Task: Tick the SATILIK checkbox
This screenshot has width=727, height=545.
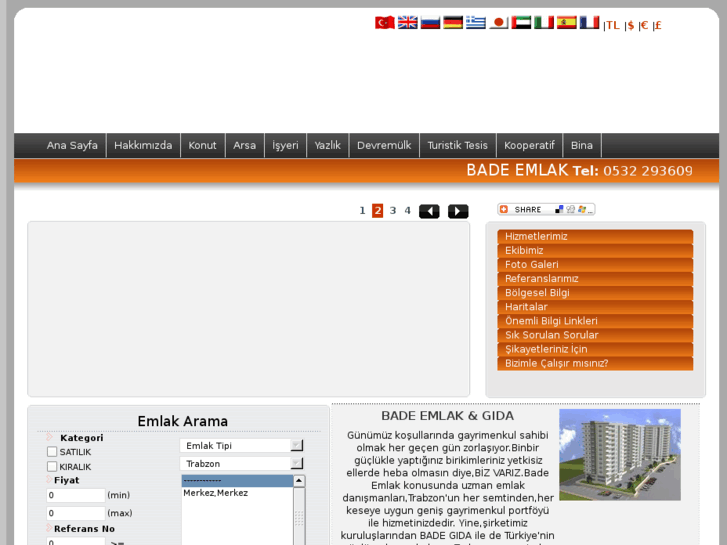Action: 52,452
